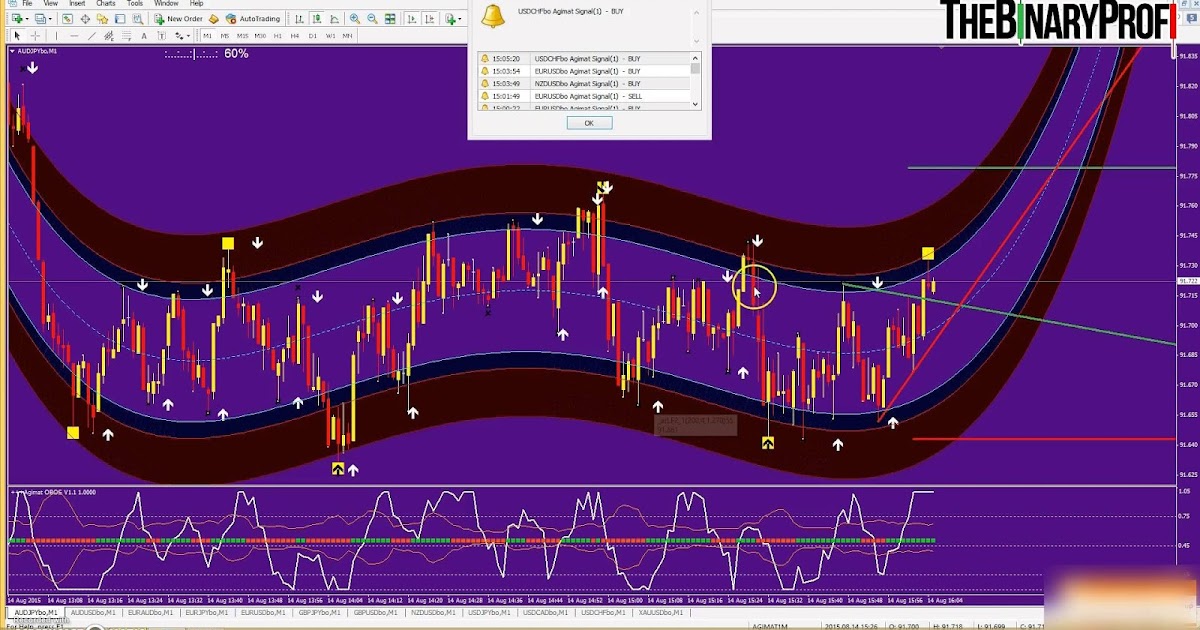Click the zoom out magnifier icon
Screen dimensions: 1200x630
372,18
